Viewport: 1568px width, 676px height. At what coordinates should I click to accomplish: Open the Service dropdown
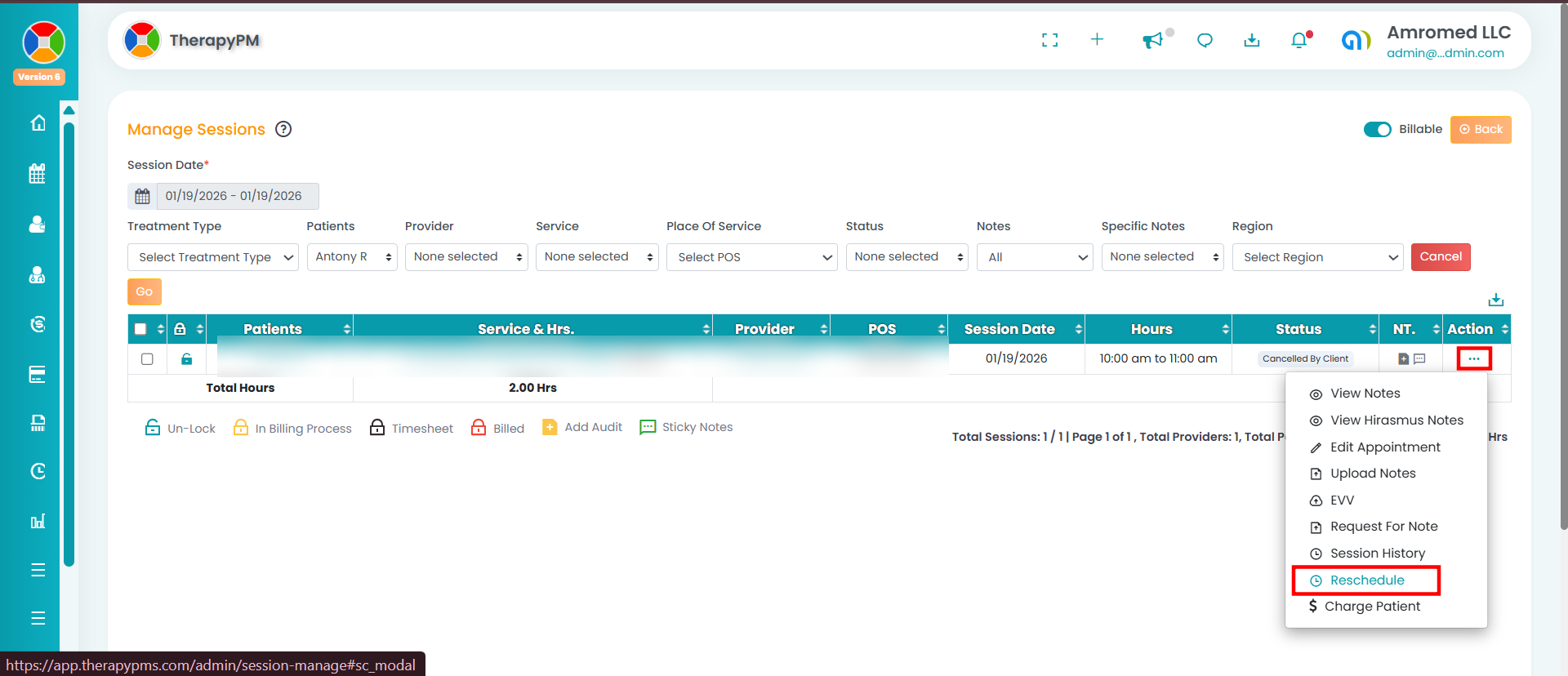click(x=597, y=257)
